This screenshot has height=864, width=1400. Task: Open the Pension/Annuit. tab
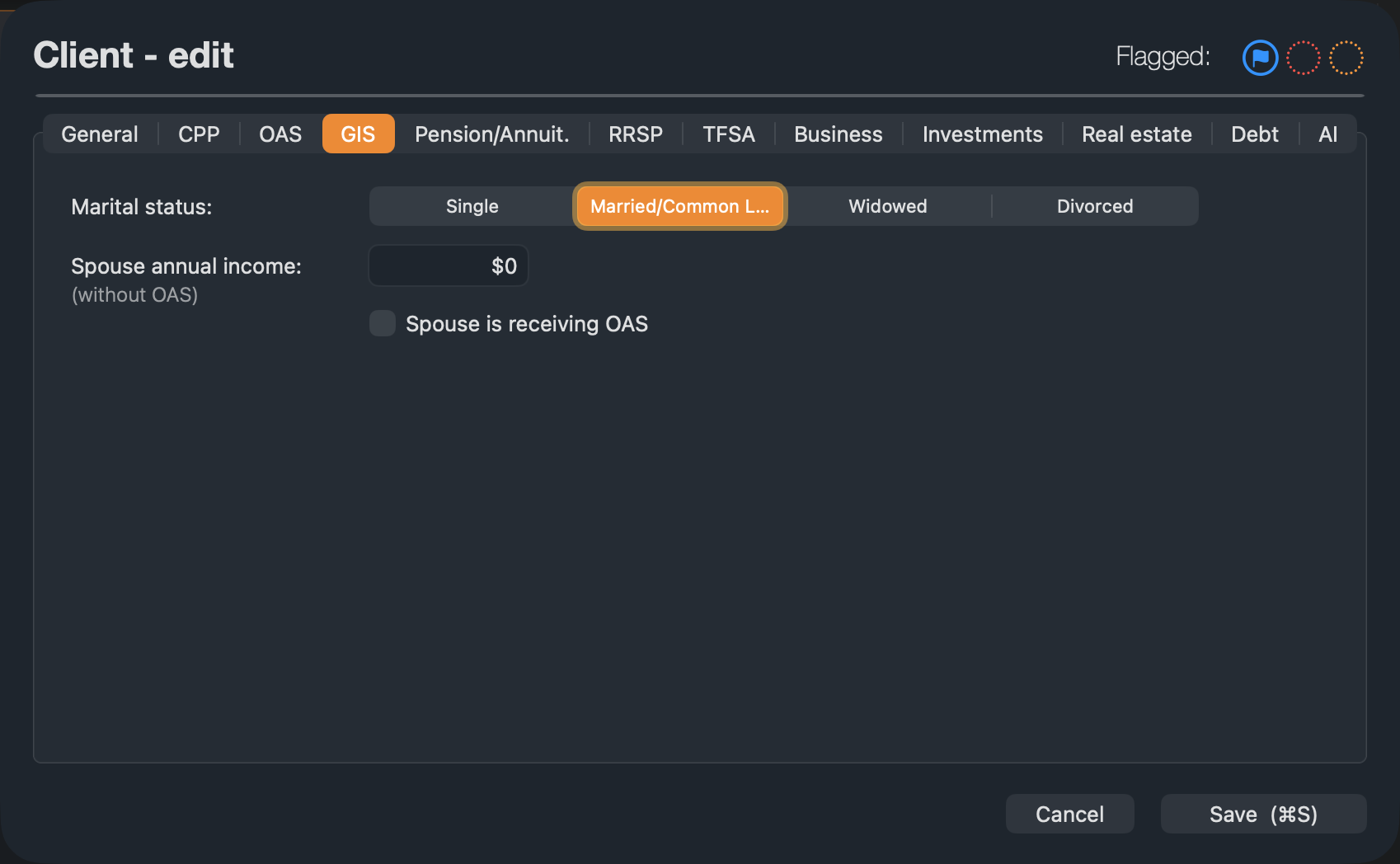point(492,134)
